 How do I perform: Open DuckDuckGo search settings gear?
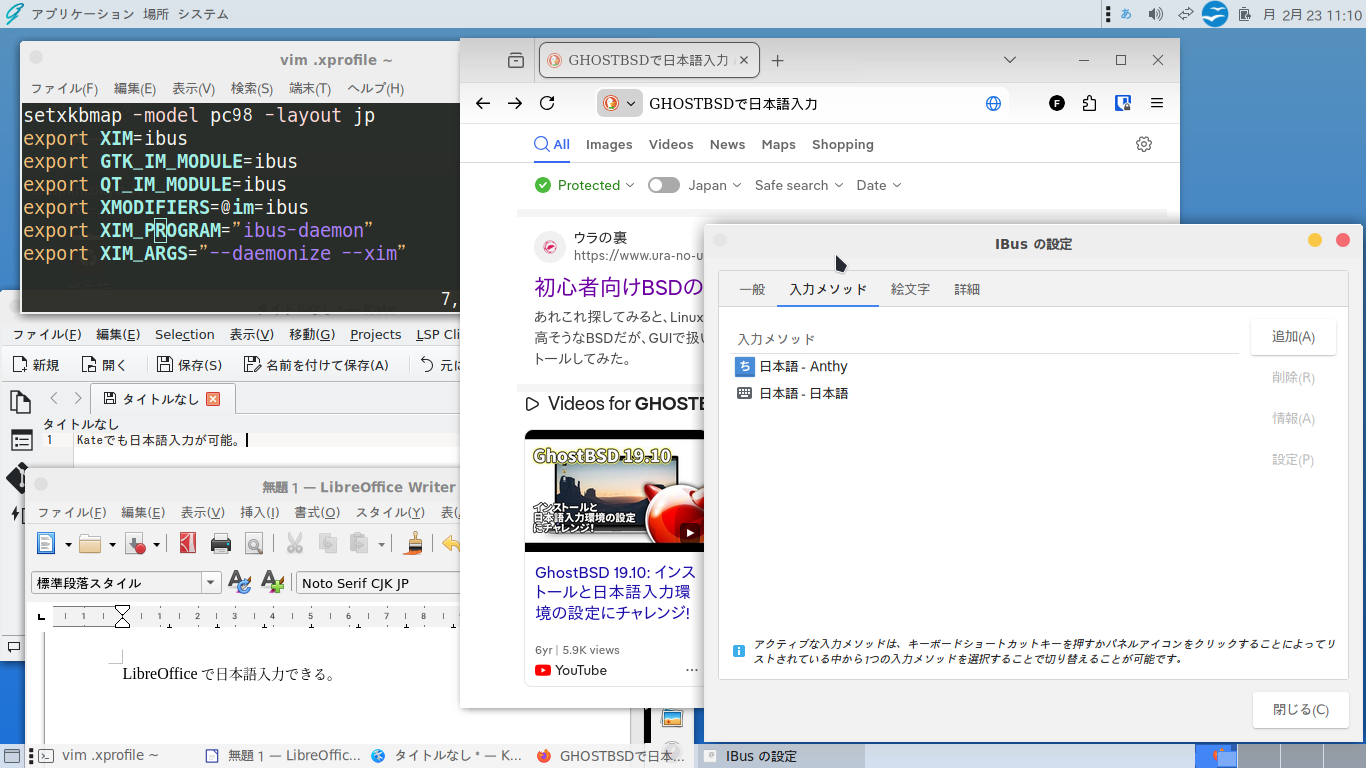1144,144
